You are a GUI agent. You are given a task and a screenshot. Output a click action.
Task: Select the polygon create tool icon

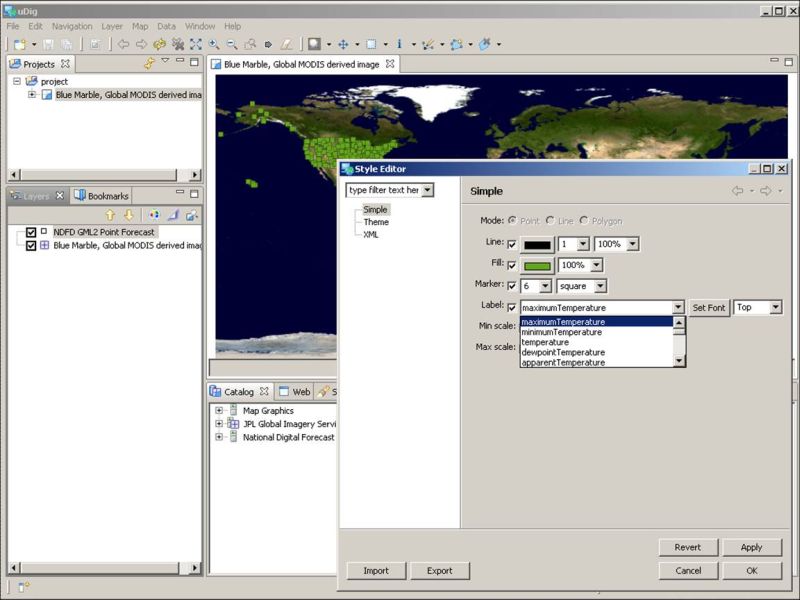pyautogui.click(x=456, y=44)
